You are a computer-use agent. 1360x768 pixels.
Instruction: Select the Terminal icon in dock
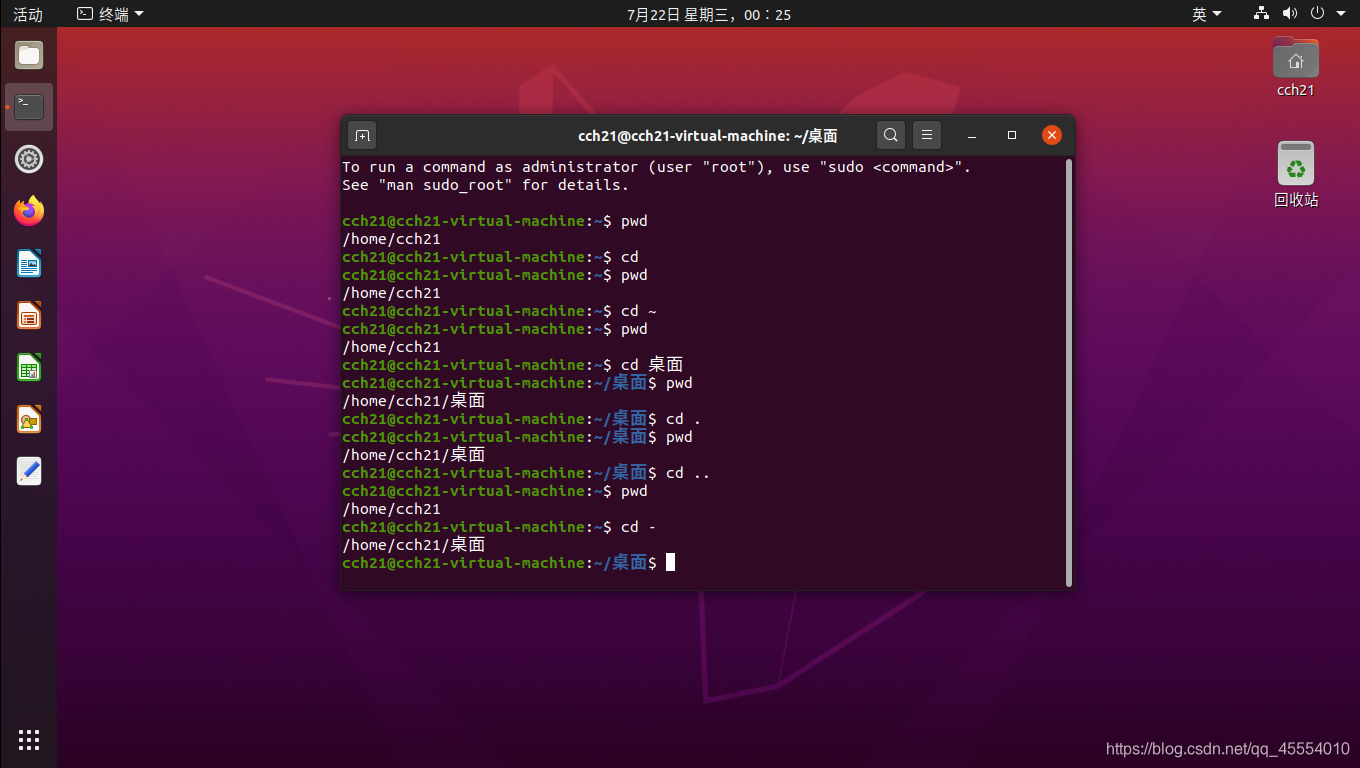point(29,107)
